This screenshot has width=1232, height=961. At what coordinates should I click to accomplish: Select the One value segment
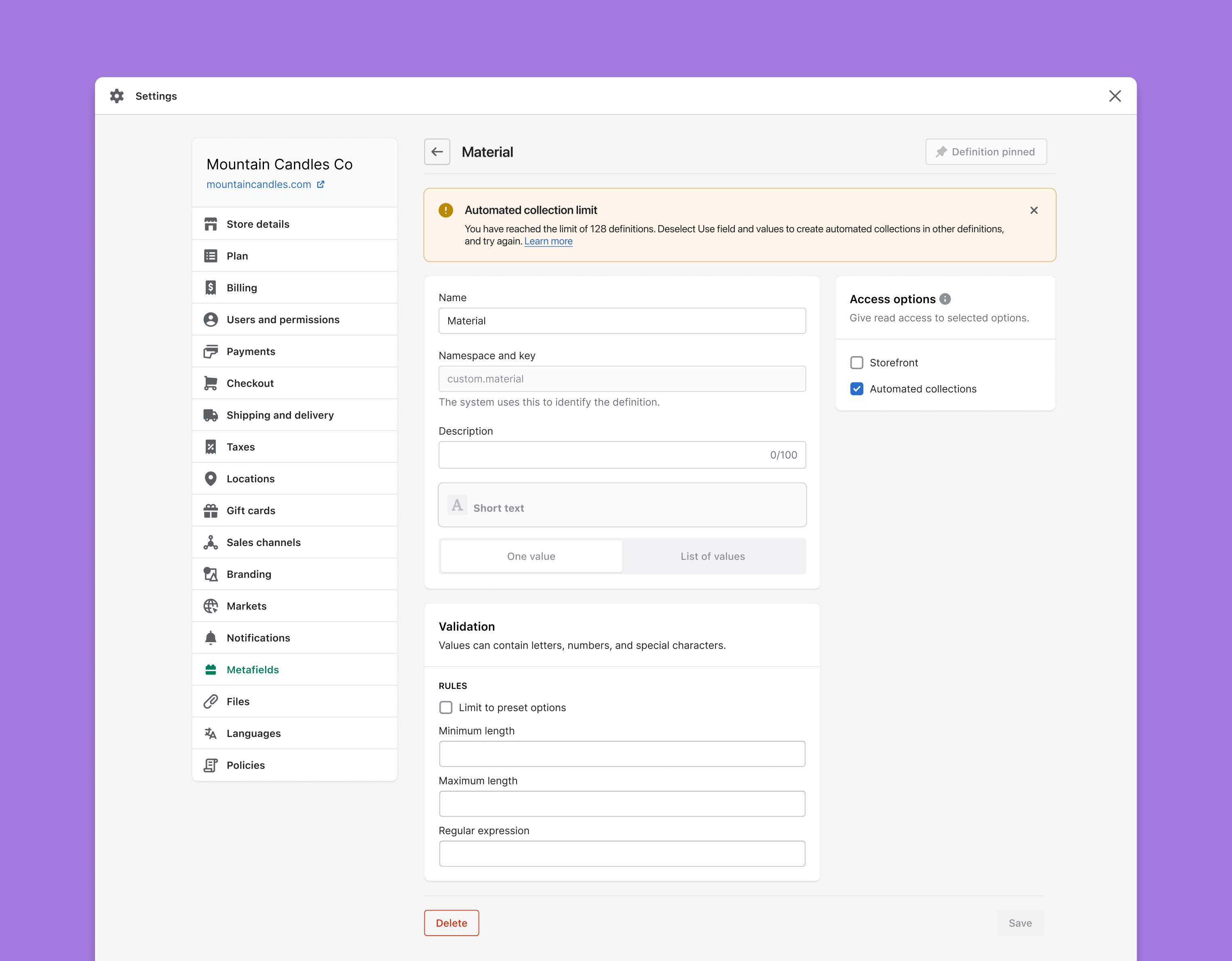[532, 556]
